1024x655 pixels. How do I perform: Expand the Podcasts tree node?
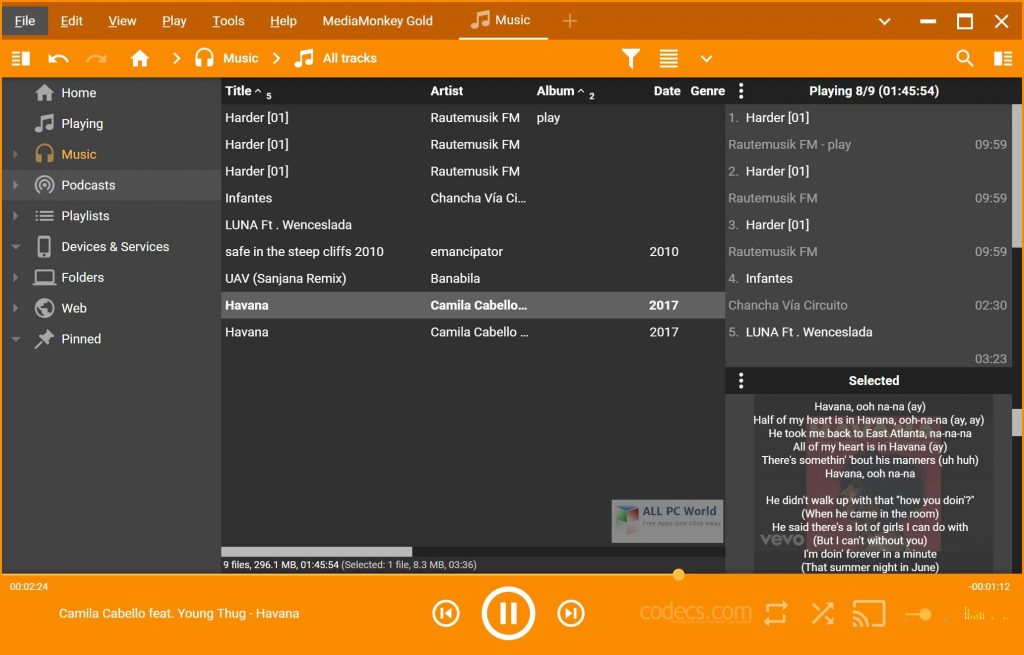pyautogui.click(x=15, y=185)
